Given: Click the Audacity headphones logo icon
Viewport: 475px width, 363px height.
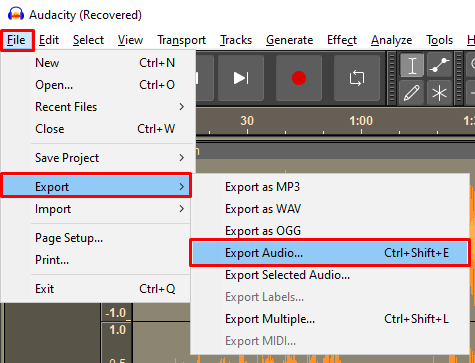Looking at the screenshot, I should pos(16,14).
